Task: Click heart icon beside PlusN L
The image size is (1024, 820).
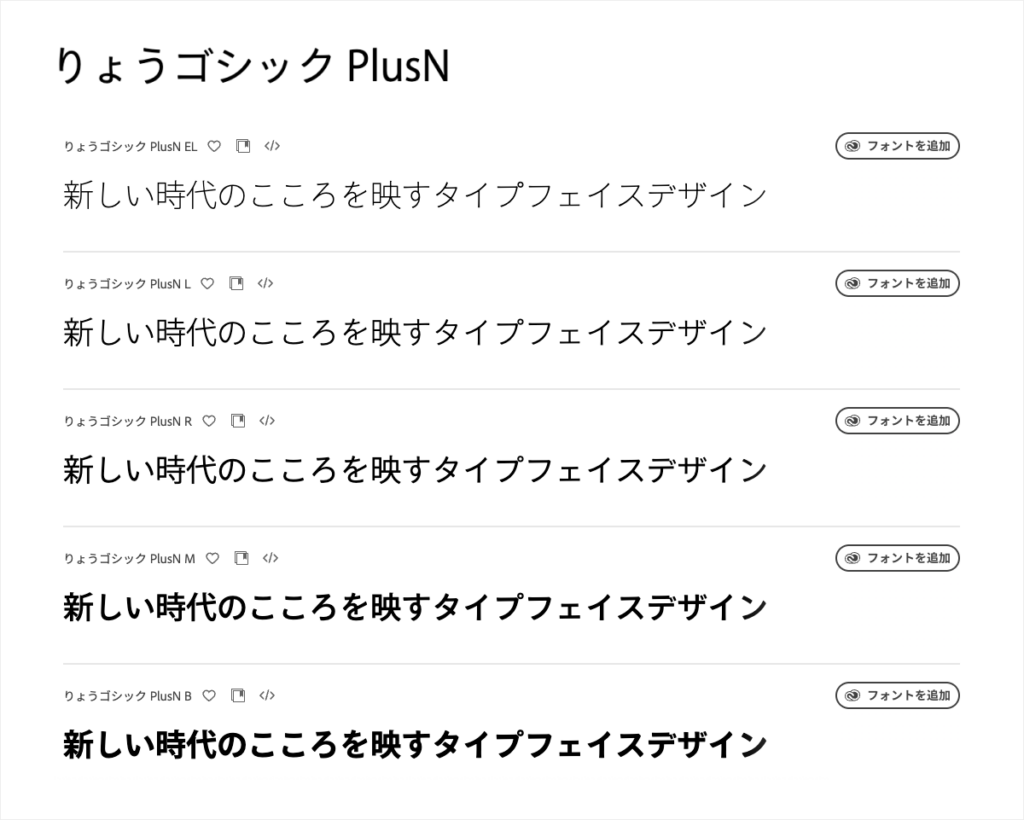Action: click(207, 283)
